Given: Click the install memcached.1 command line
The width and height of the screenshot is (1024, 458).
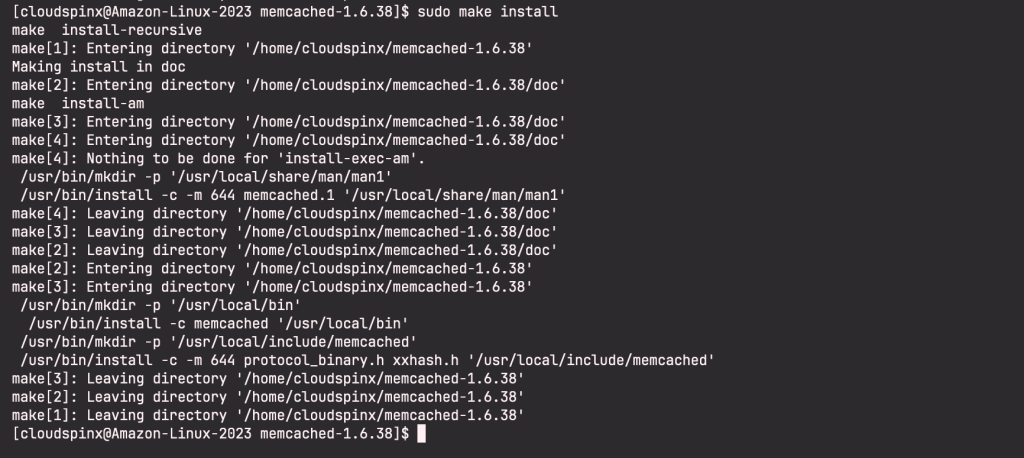Looking at the screenshot, I should pos(293,195).
